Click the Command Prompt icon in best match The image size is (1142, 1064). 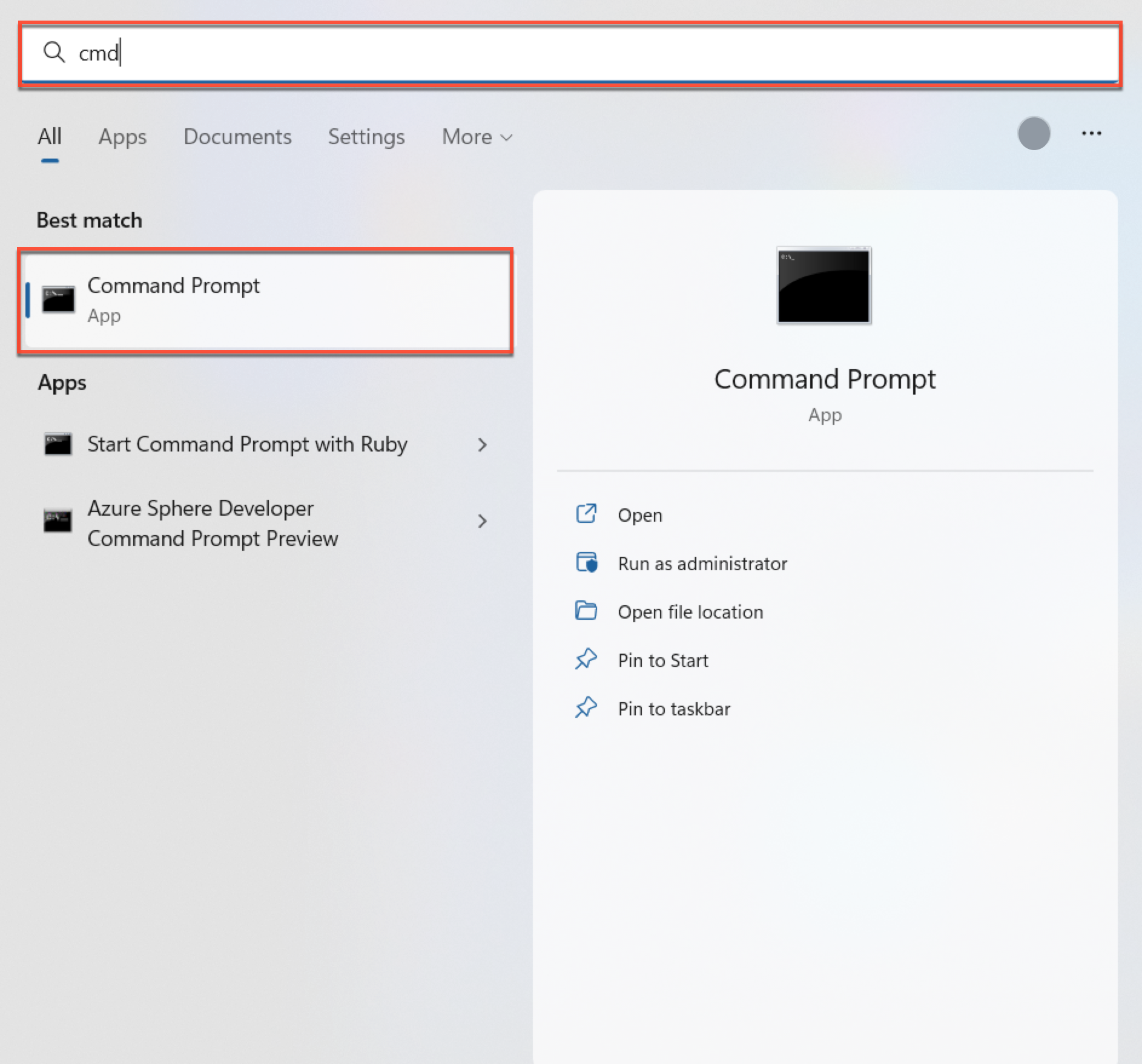(x=58, y=300)
